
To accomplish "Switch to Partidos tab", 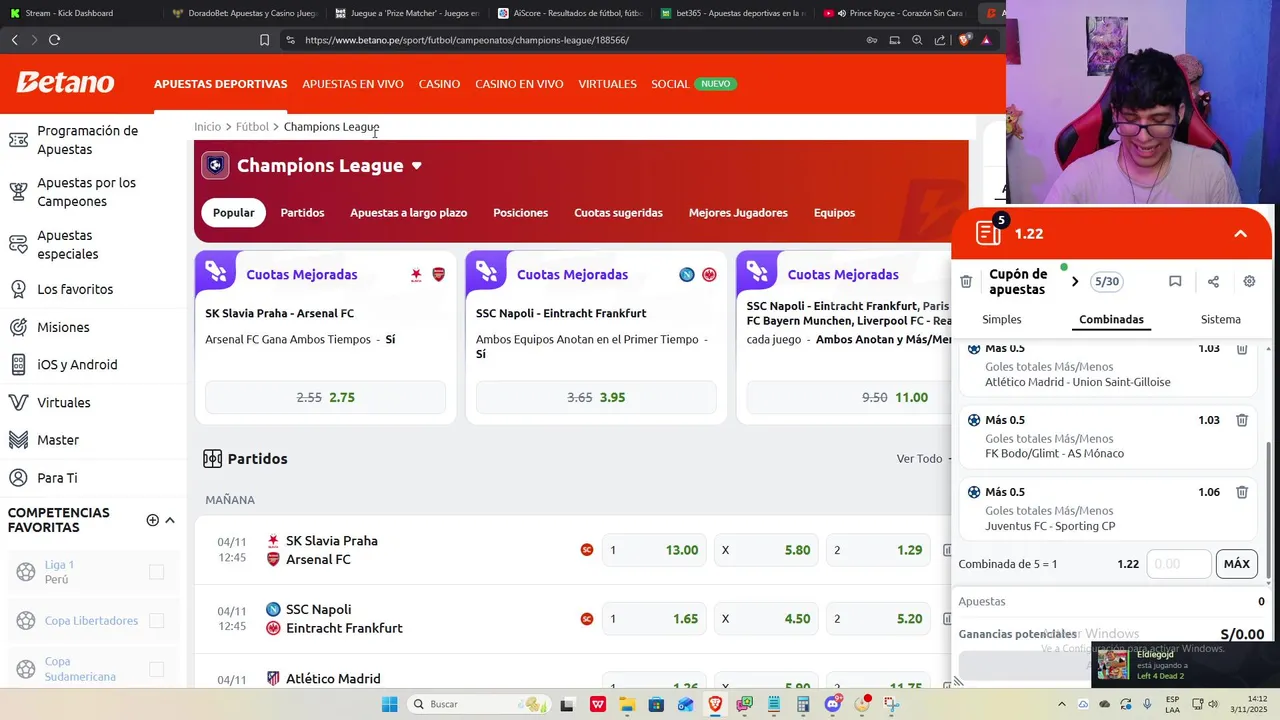I will (x=302, y=213).
